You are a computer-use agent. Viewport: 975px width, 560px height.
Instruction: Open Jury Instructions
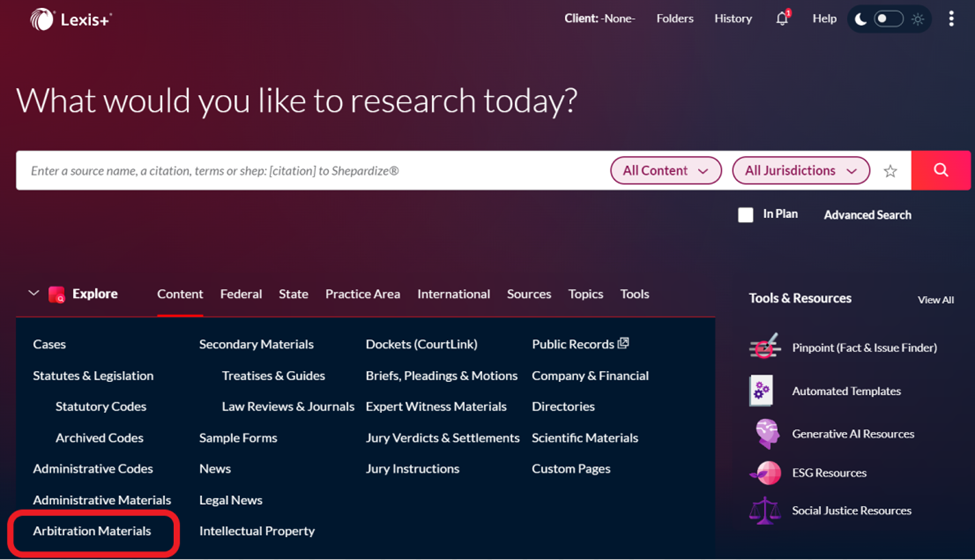pos(412,469)
